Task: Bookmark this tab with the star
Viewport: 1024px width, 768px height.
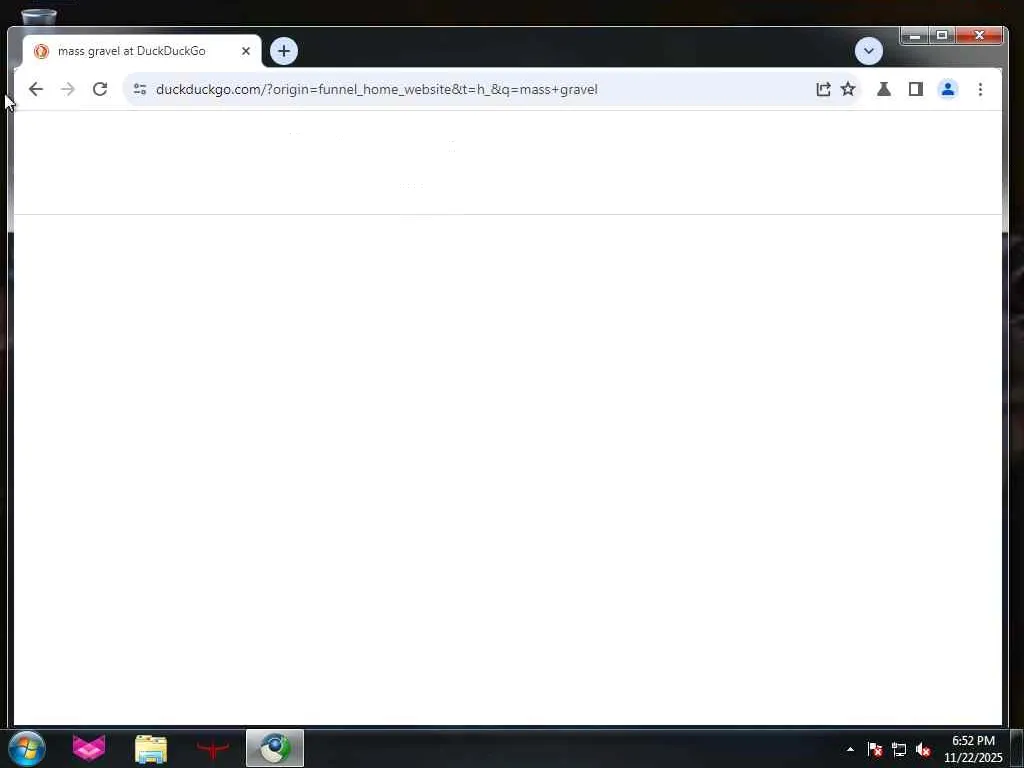Action: [x=848, y=89]
